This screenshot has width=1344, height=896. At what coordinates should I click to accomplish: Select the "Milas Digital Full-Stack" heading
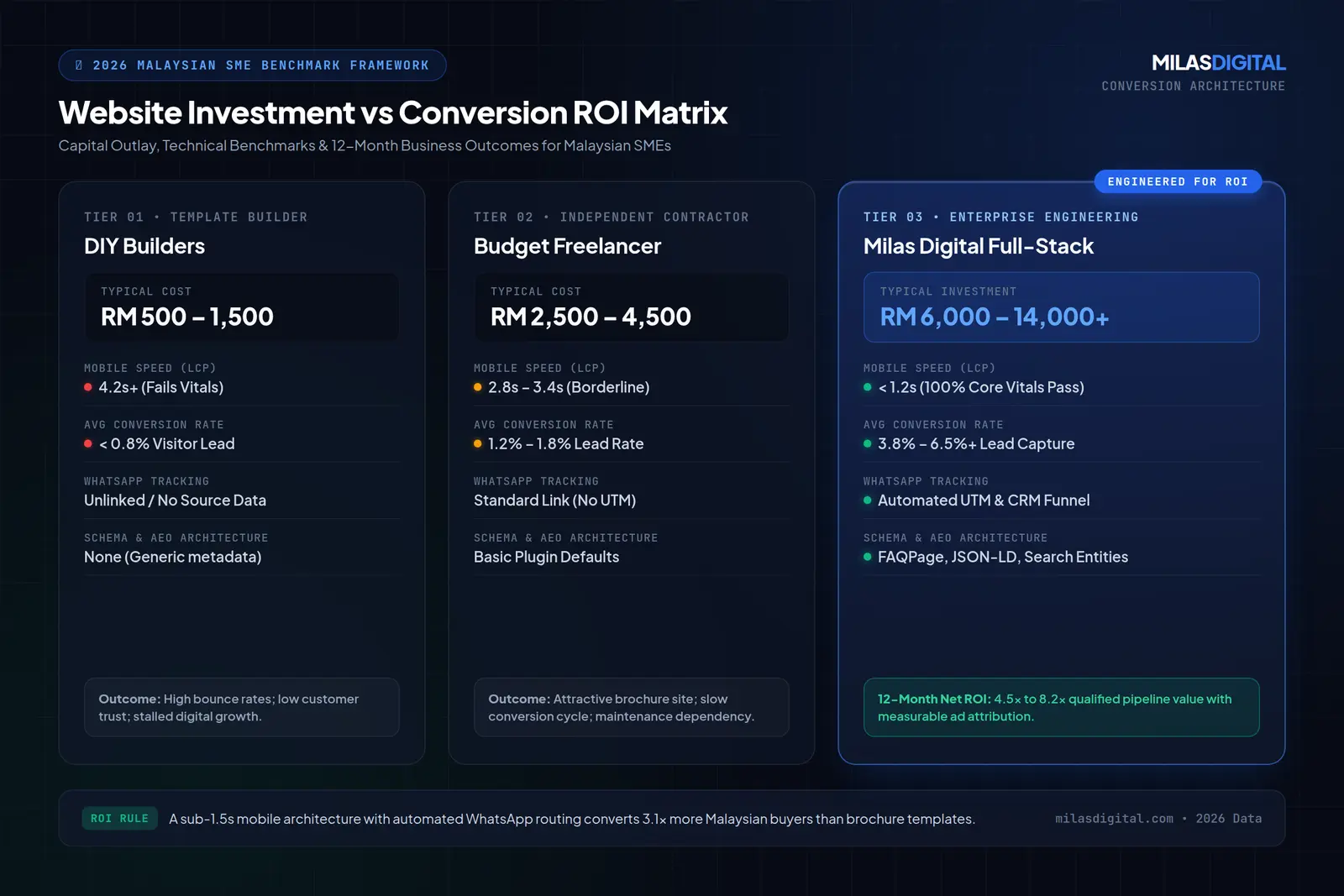[x=979, y=246]
